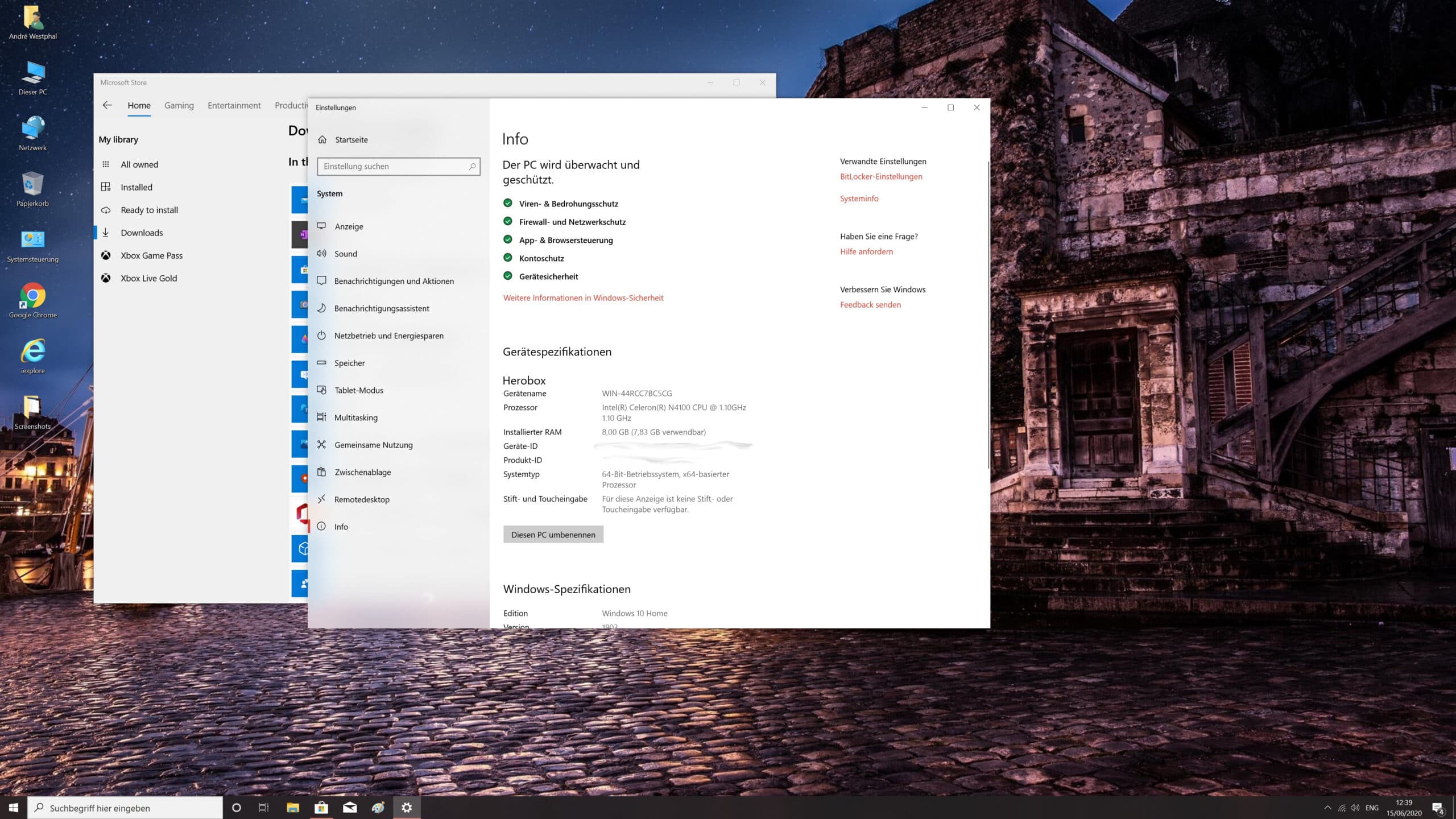Click Hilfe anfordern link

[x=866, y=251]
